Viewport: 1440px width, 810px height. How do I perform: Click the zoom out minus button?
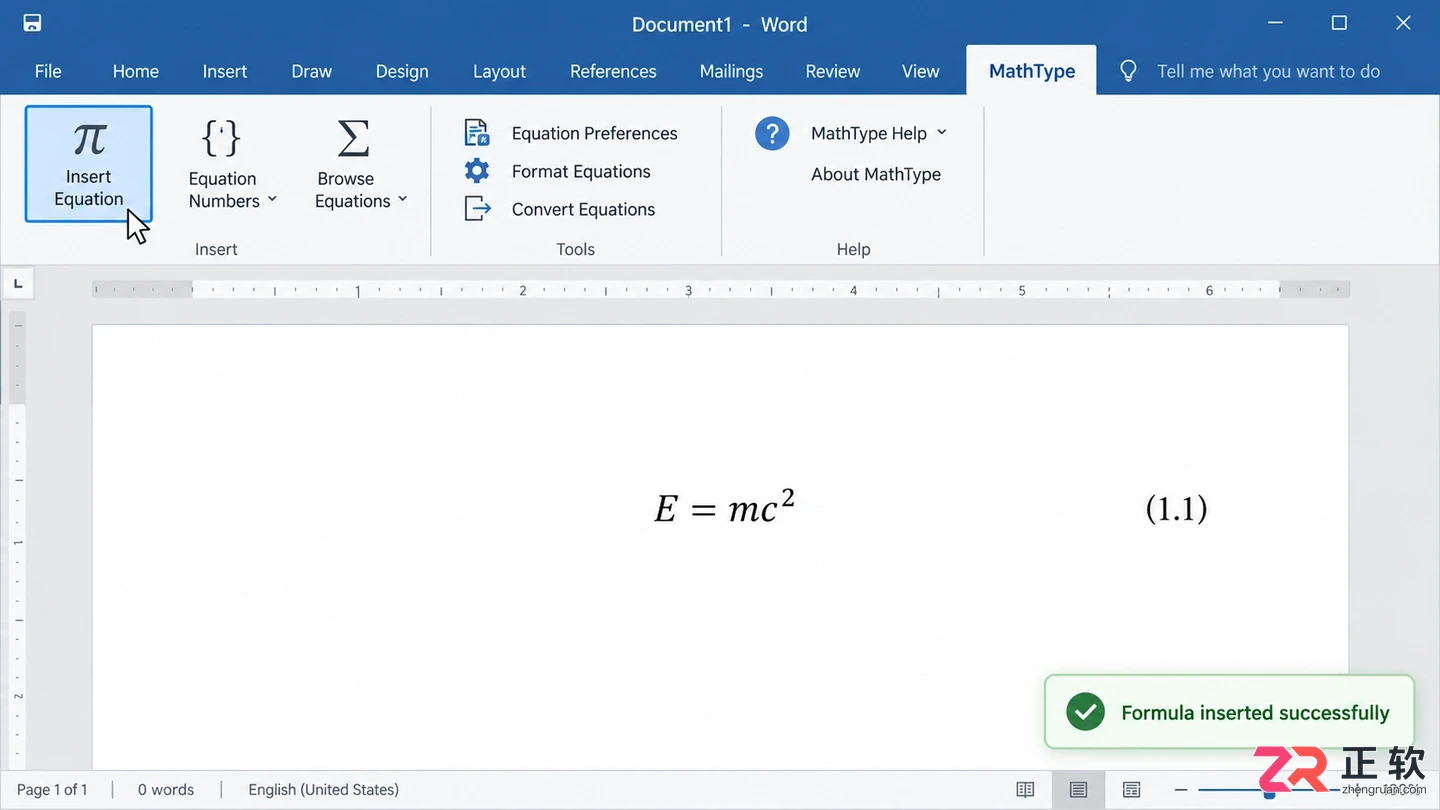1181,790
